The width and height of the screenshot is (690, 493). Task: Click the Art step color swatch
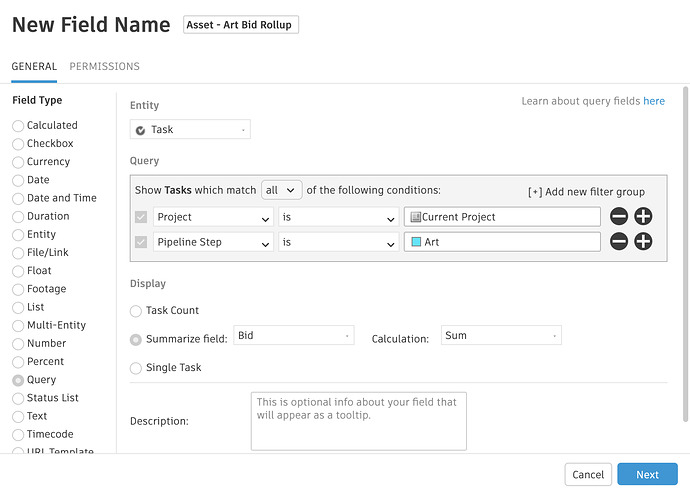click(415, 242)
